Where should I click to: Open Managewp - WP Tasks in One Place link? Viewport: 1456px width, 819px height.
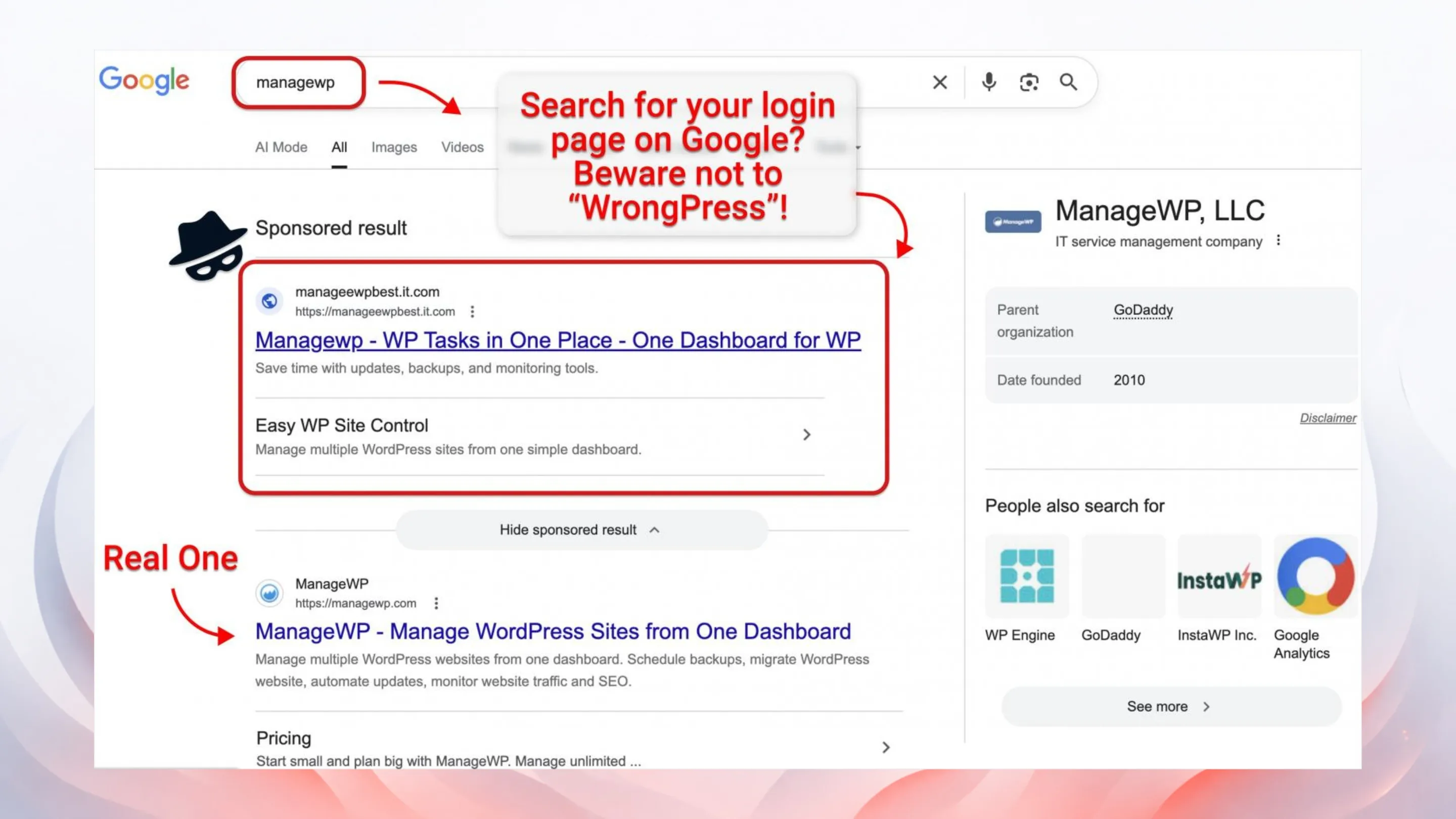click(x=558, y=340)
